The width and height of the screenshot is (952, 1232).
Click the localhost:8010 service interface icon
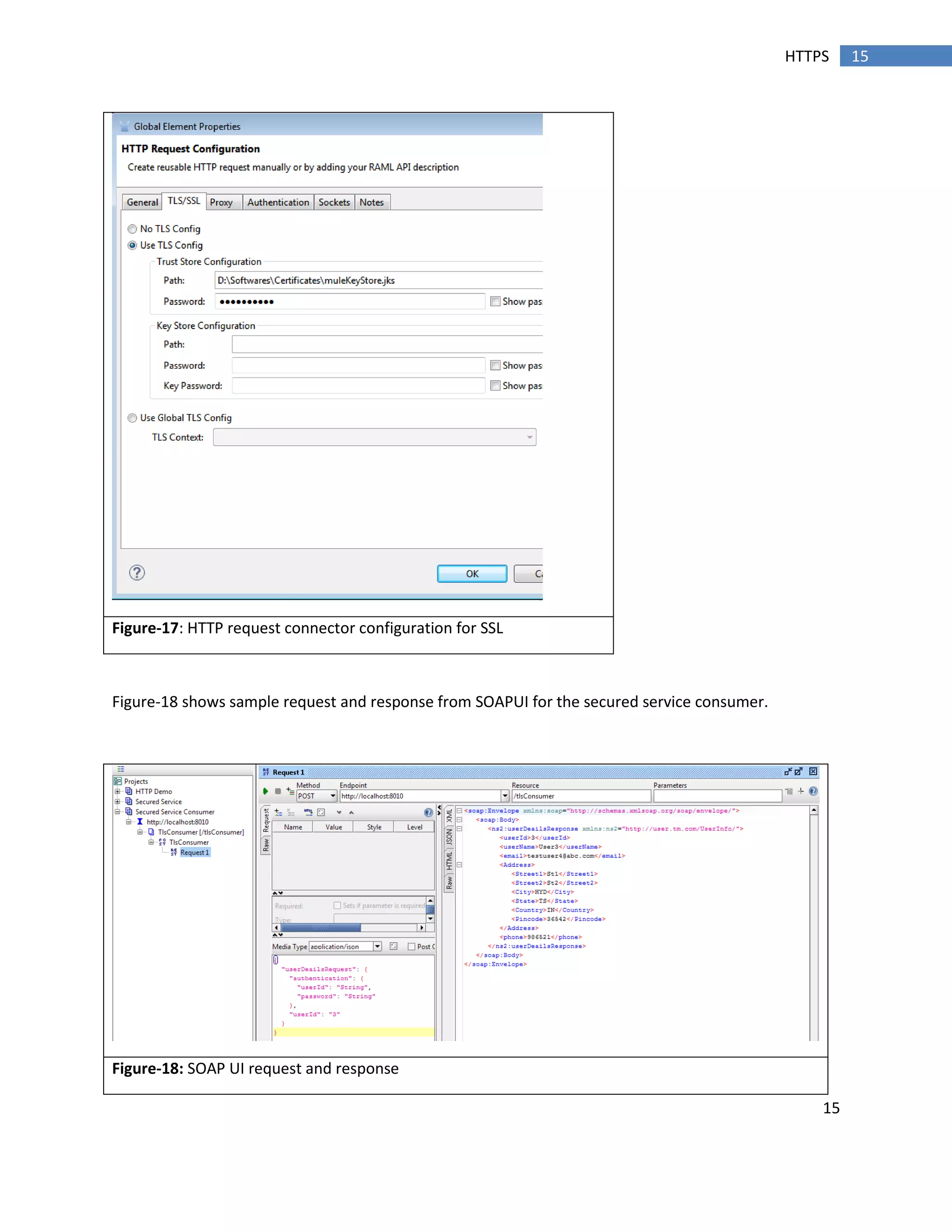(140, 822)
